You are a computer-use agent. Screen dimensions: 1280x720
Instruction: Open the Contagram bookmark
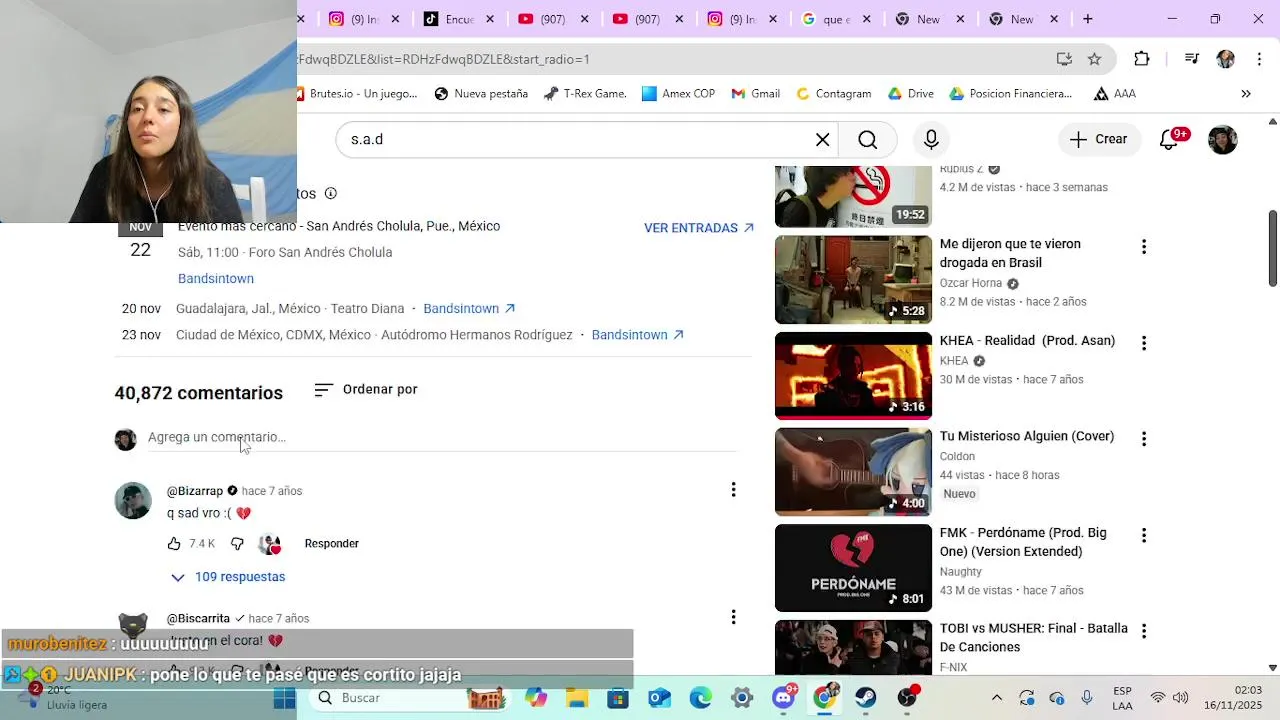[833, 94]
